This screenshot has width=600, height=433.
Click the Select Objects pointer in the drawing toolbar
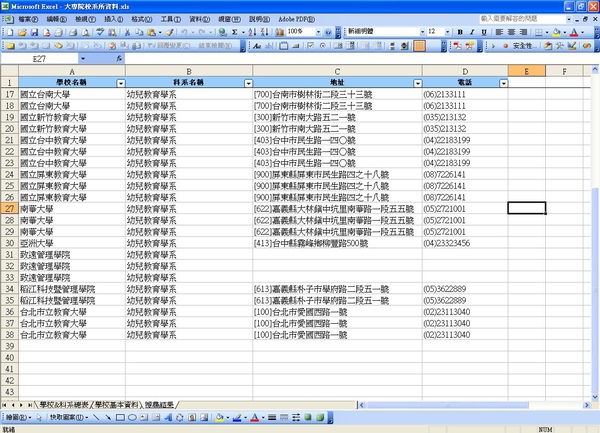coord(39,417)
